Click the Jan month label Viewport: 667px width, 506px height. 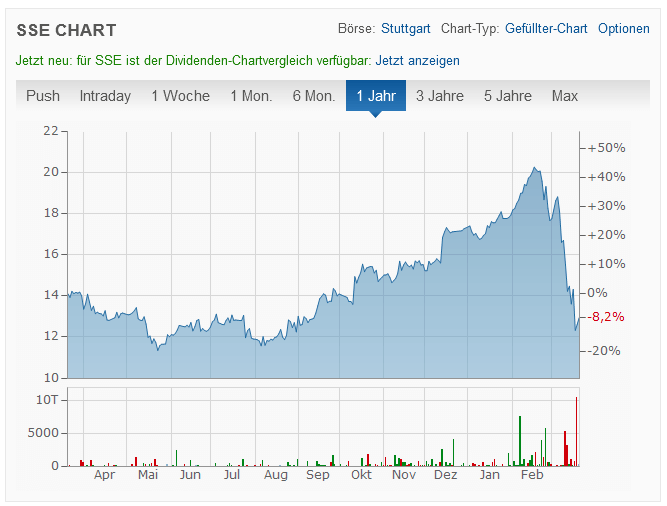(x=490, y=475)
